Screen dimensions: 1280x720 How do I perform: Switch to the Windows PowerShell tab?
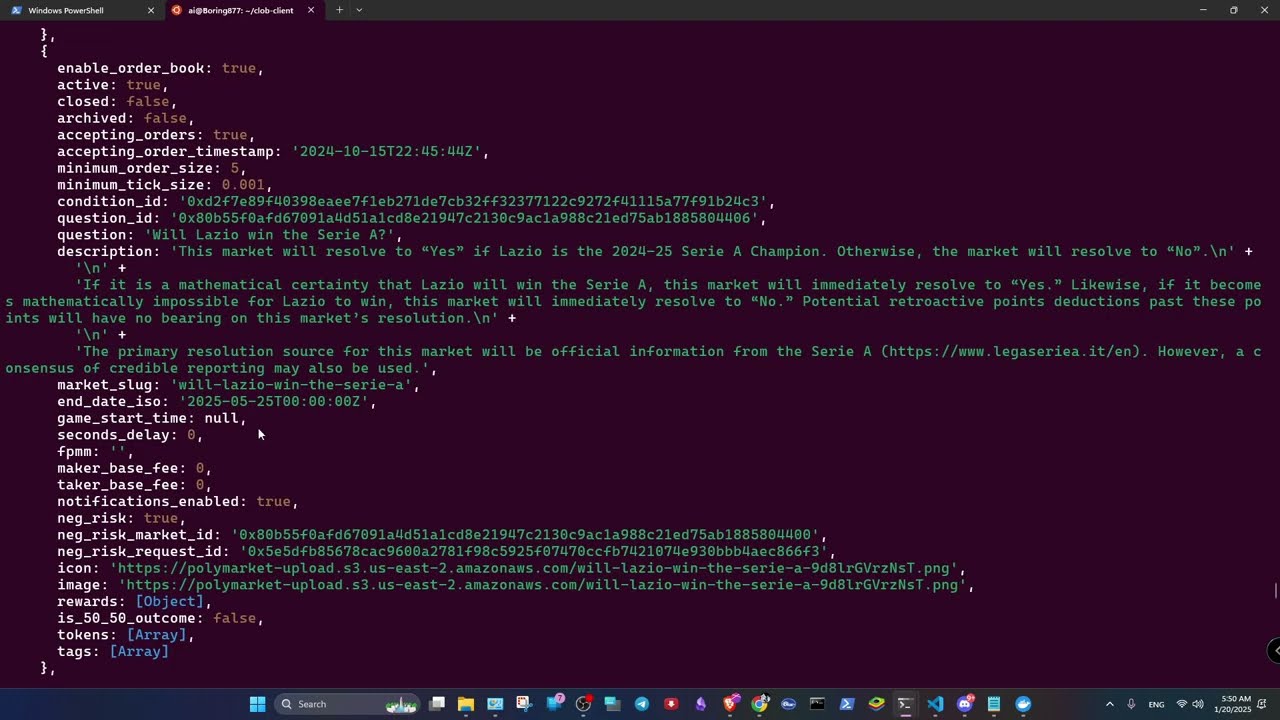[x=80, y=10]
